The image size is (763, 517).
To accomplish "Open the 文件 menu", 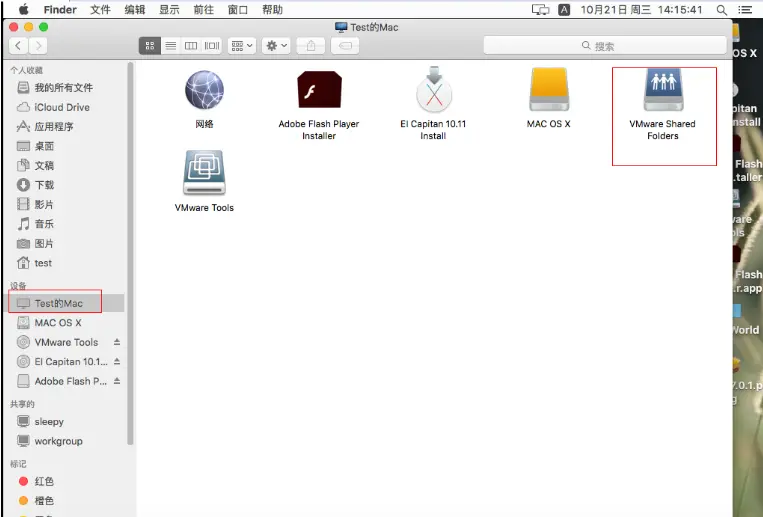I will (100, 10).
